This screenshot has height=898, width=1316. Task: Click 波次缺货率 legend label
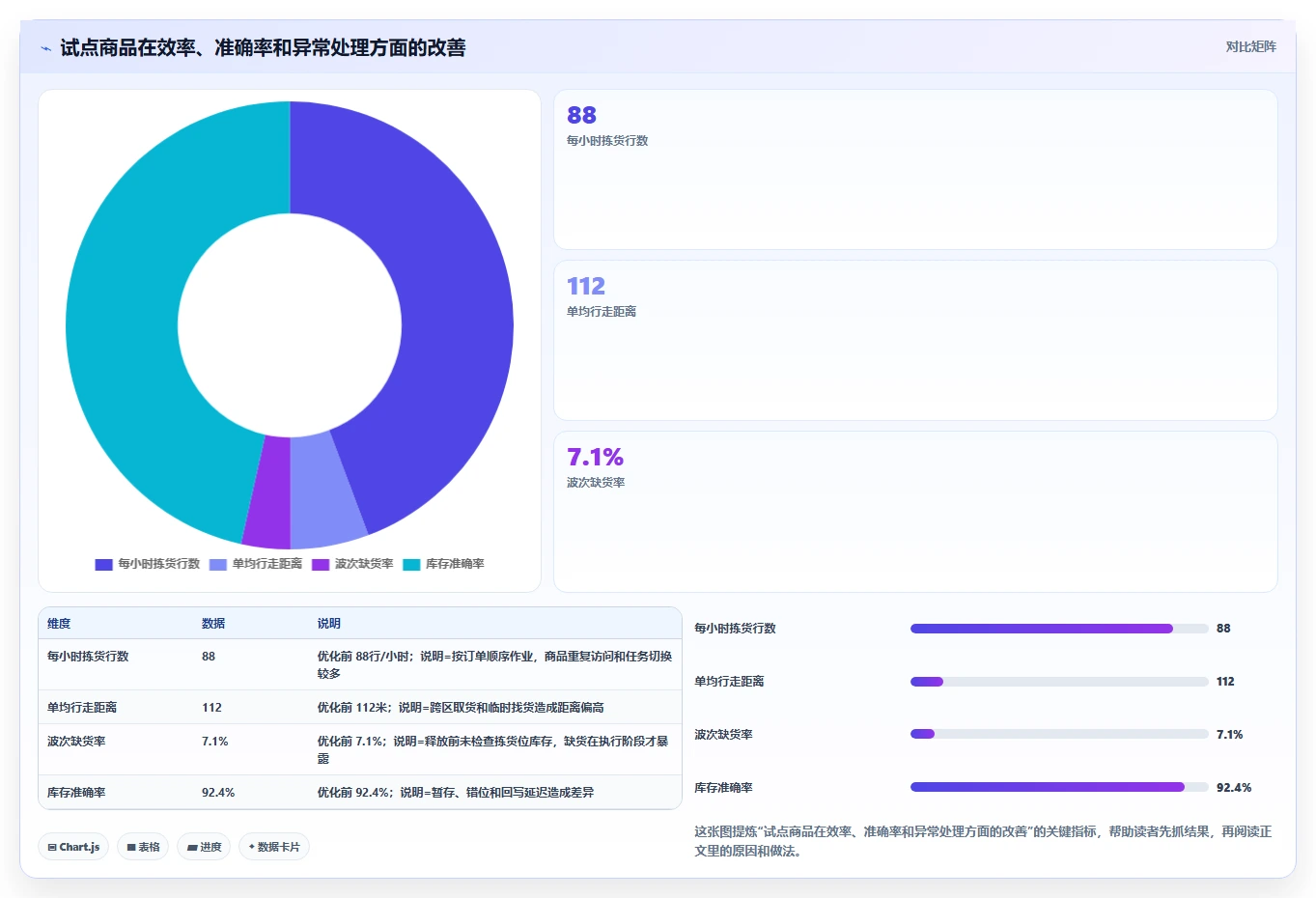(364, 564)
